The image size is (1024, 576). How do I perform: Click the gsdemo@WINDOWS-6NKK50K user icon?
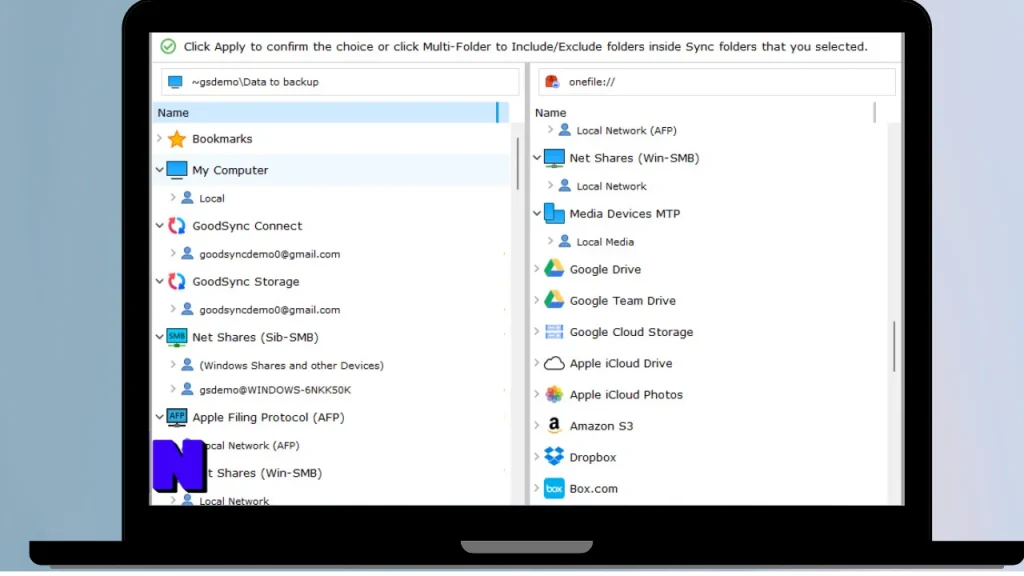[x=187, y=389]
